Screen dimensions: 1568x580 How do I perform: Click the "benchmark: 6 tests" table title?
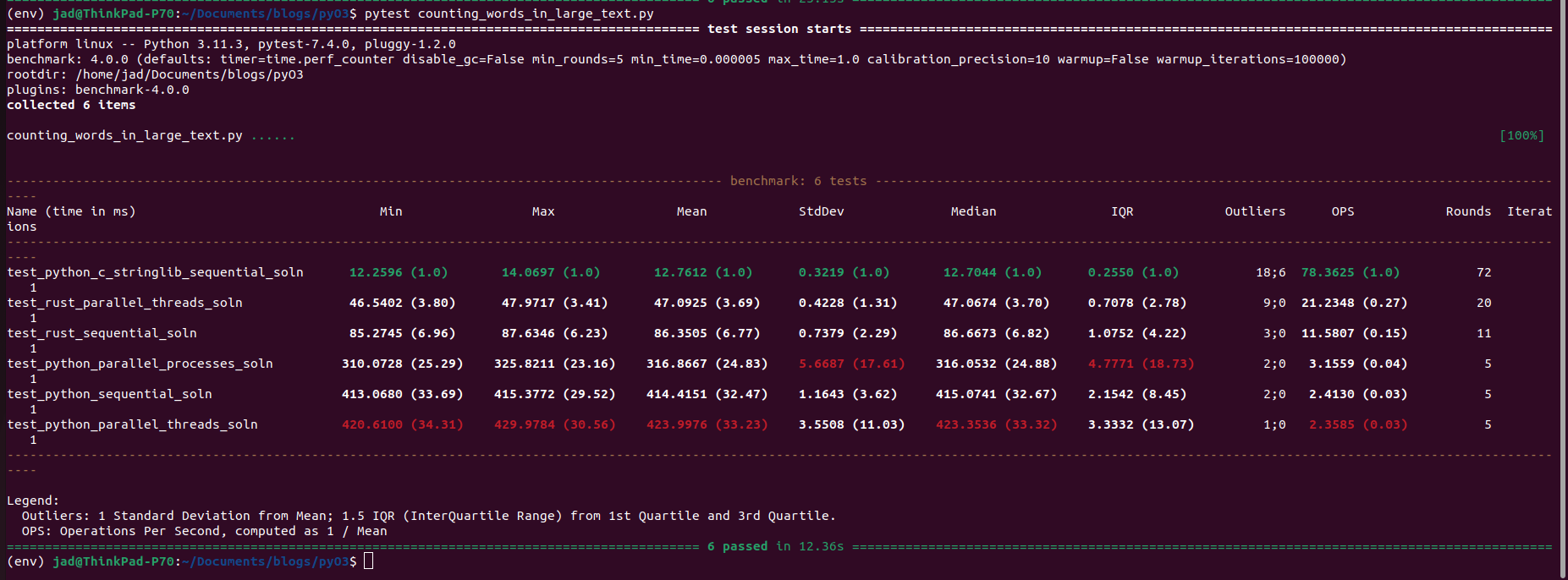coord(798,181)
